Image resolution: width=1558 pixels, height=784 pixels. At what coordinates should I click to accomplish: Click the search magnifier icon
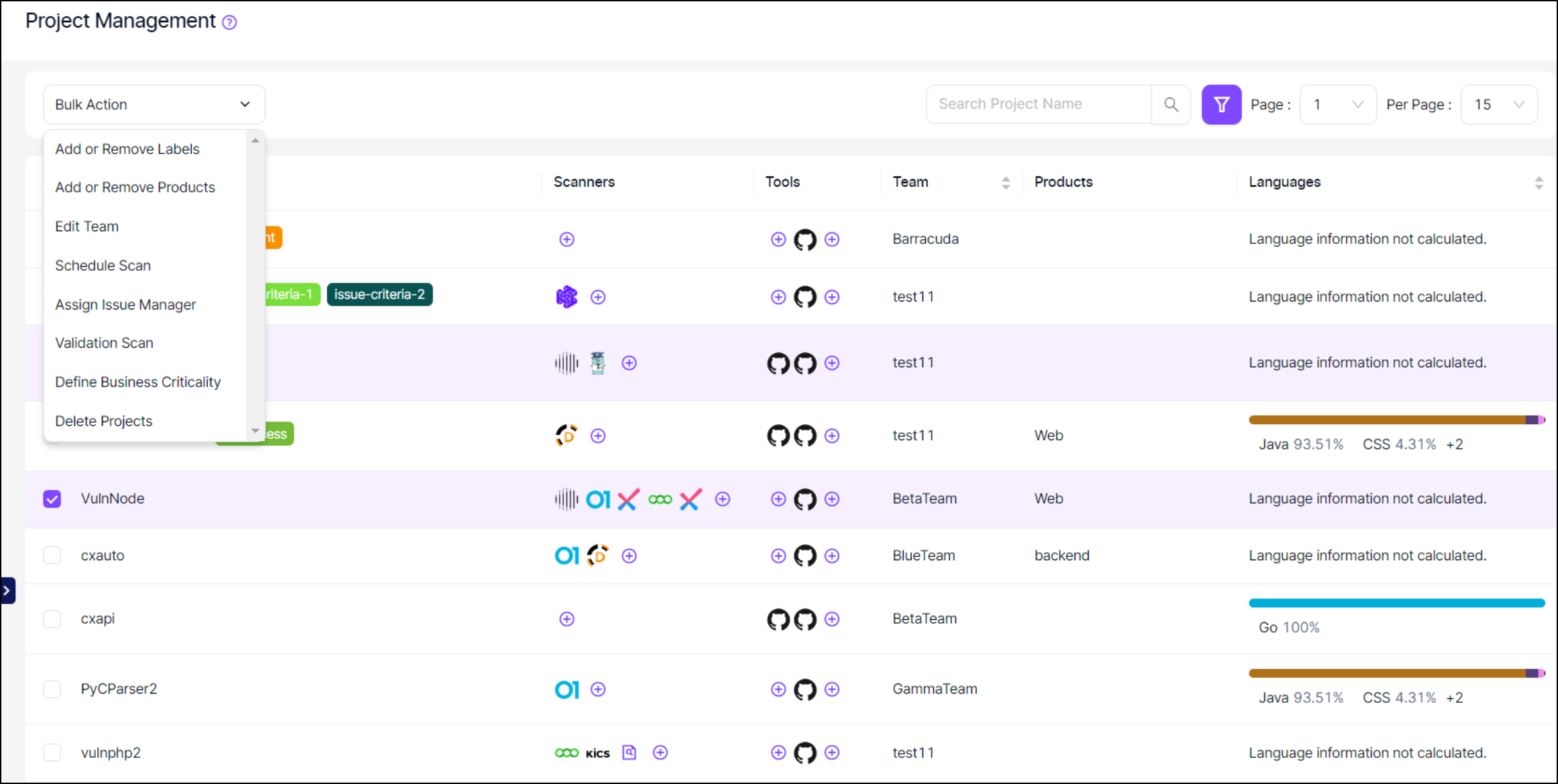pos(1171,105)
